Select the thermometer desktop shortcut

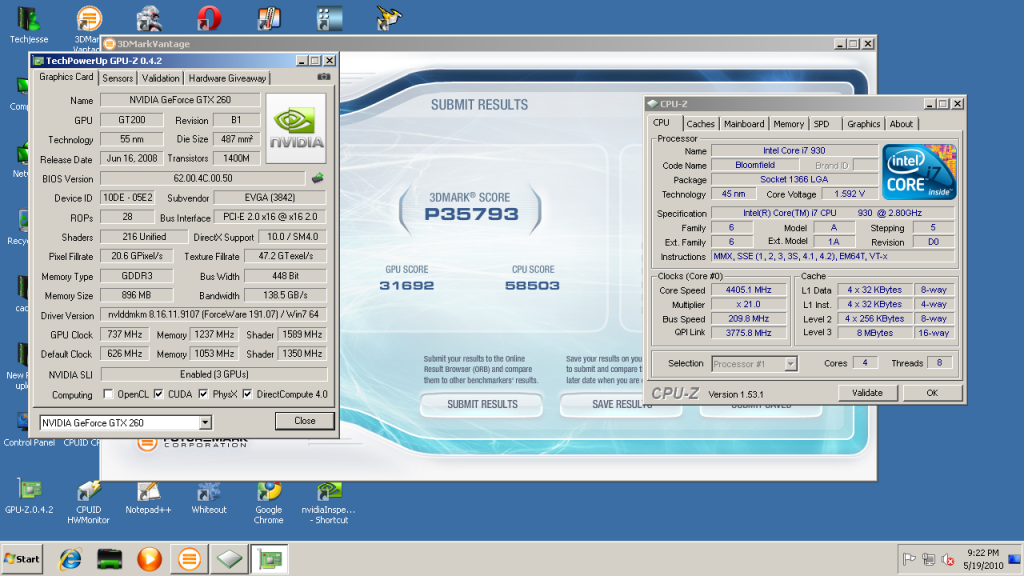click(269, 19)
